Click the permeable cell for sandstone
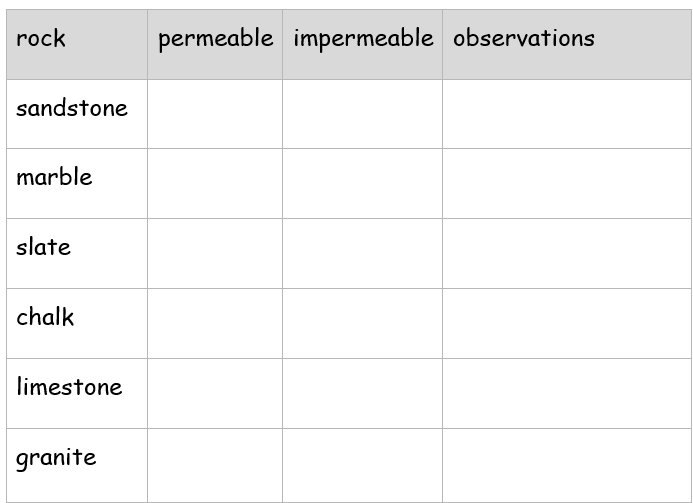 point(215,114)
